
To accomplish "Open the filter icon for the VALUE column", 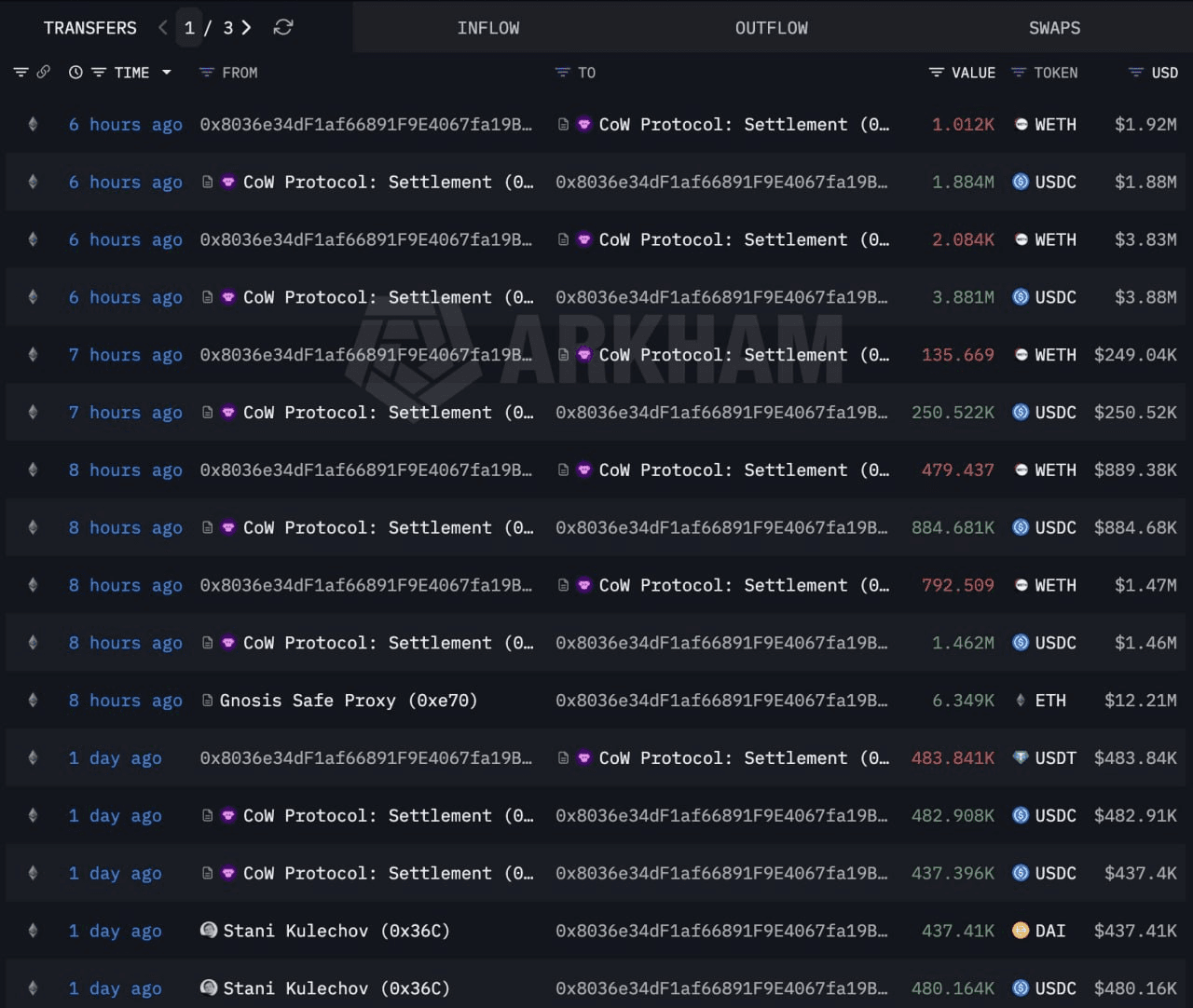I will [x=935, y=72].
